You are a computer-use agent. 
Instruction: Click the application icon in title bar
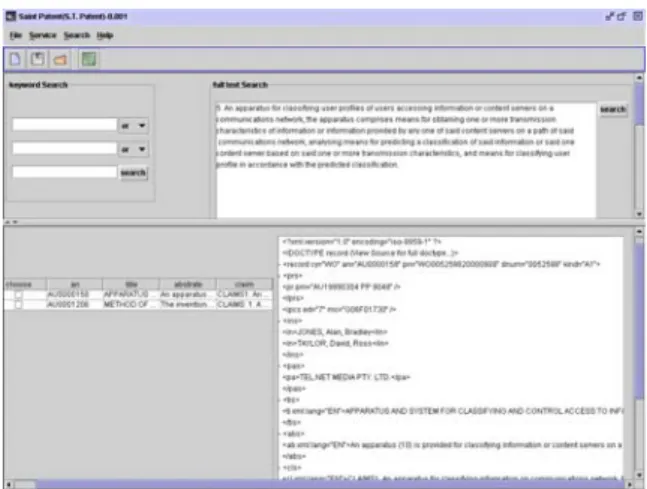11,17
